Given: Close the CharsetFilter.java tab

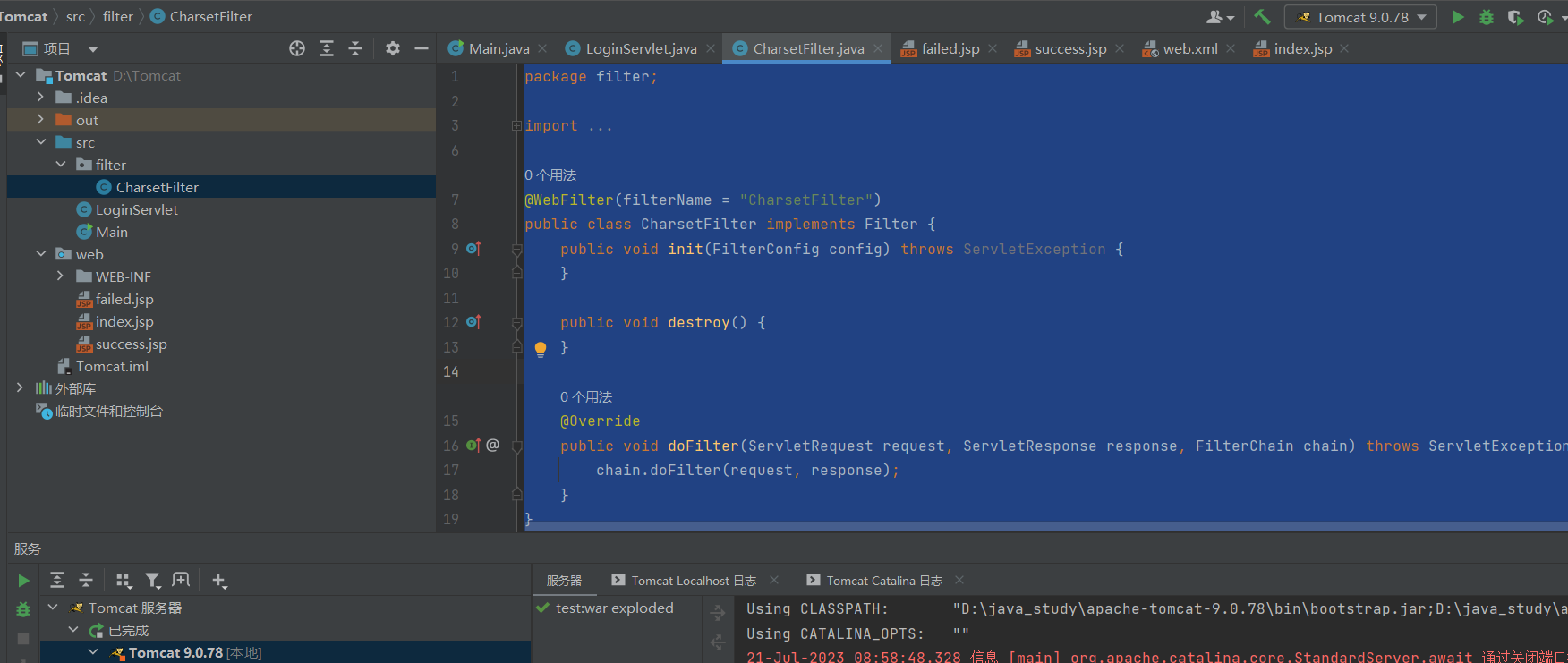Looking at the screenshot, I should coord(878,48).
